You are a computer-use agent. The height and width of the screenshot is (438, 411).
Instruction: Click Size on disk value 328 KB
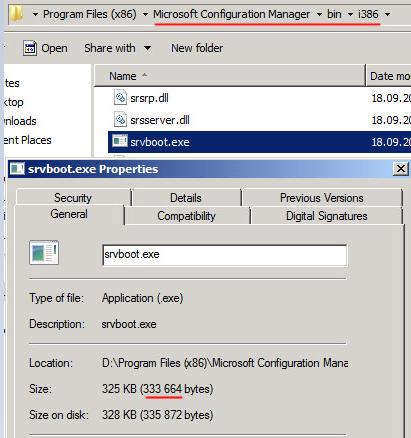[x=157, y=415]
